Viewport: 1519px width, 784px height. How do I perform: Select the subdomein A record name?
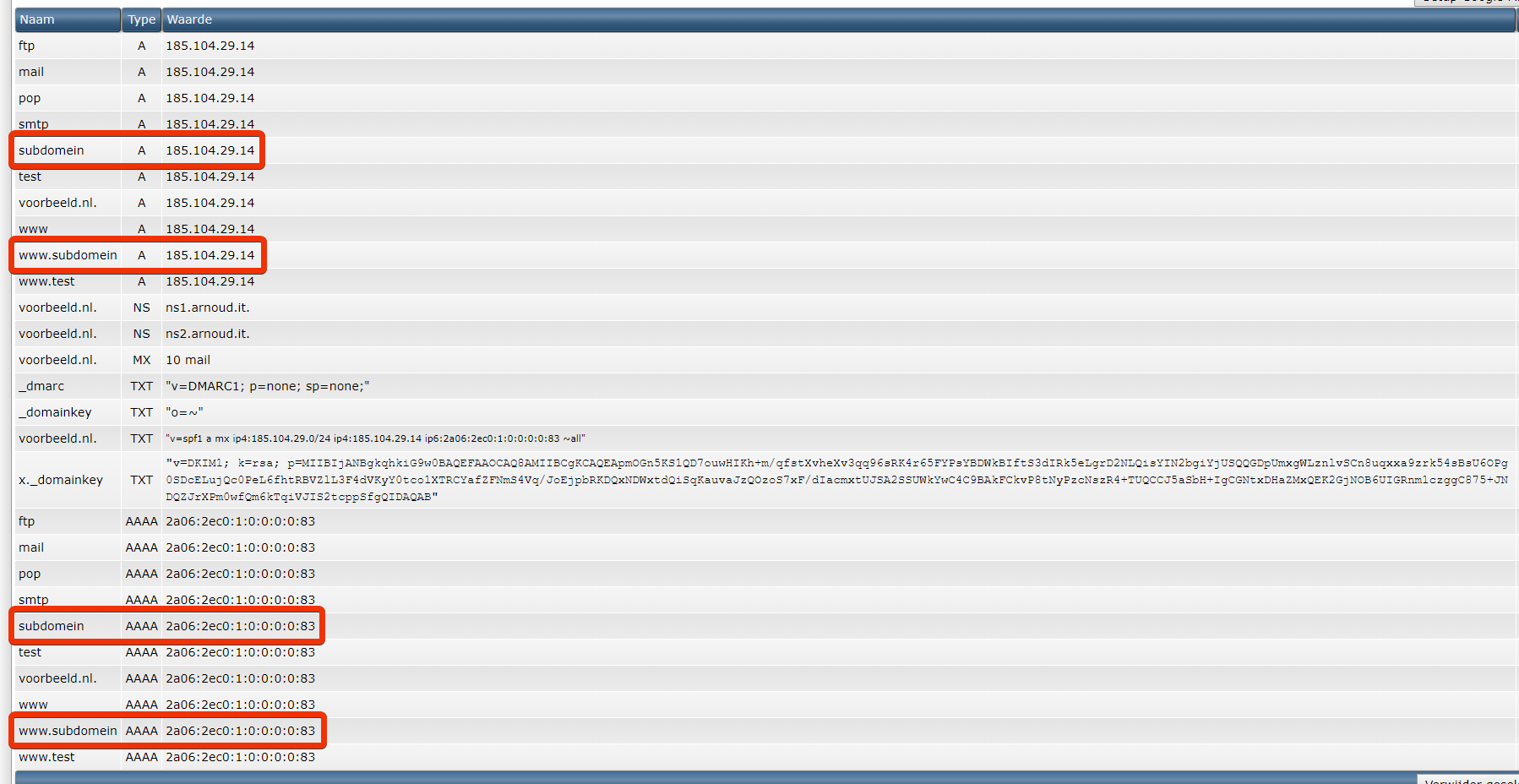pyautogui.click(x=52, y=150)
